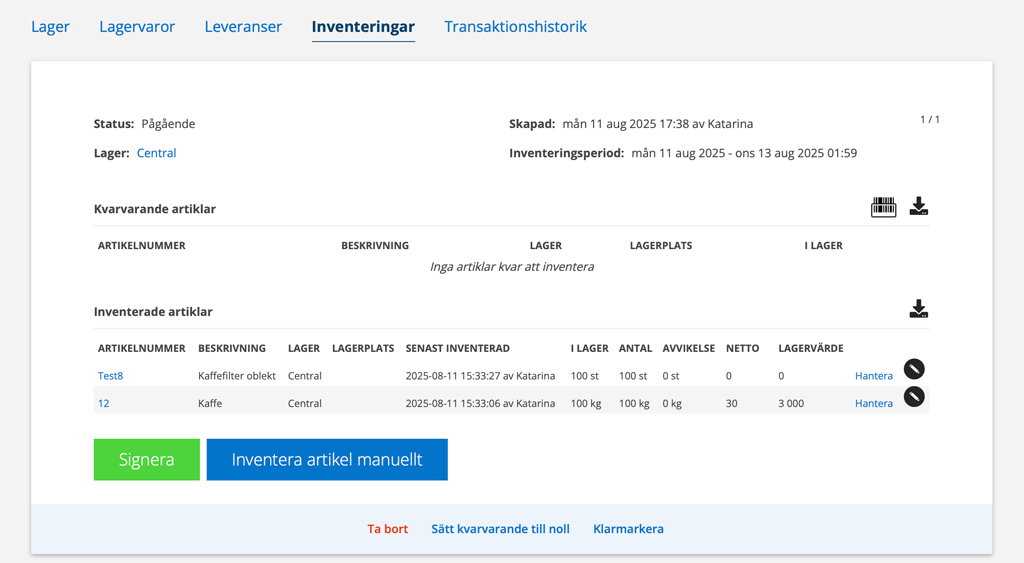Click the Kvarvarande artiklar heading
The width and height of the screenshot is (1024, 563).
coord(155,209)
